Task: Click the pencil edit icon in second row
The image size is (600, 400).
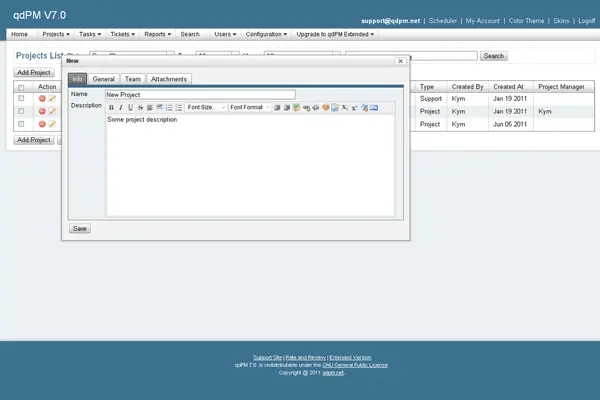Action: 52,111
